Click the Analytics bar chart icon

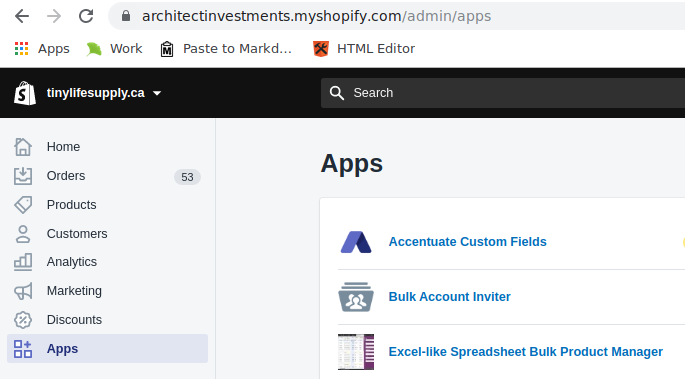[23, 262]
